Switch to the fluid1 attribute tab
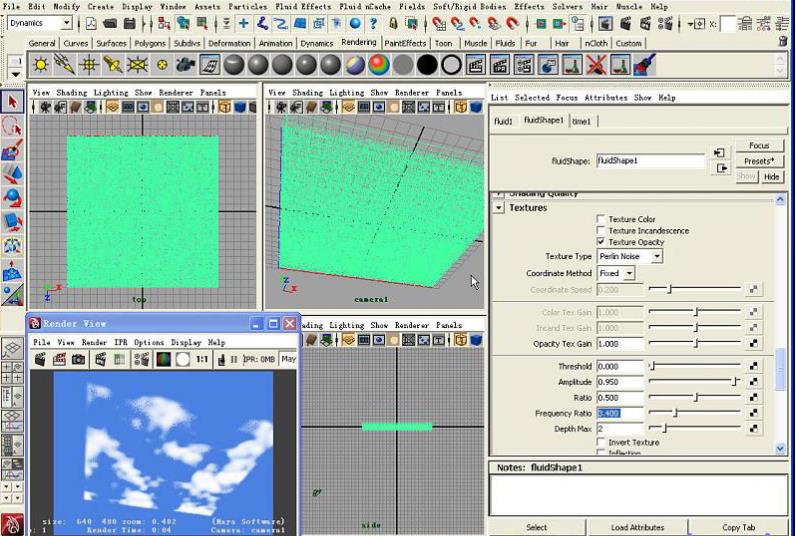This screenshot has width=796, height=536. tap(503, 121)
